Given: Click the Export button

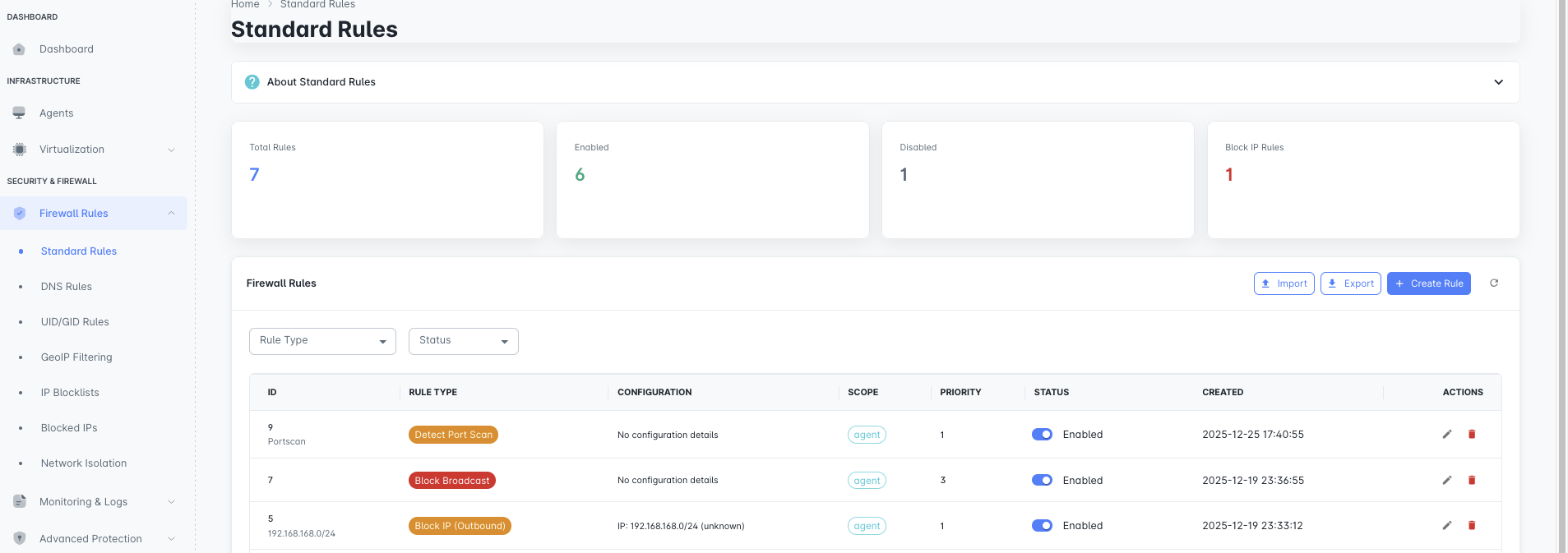Looking at the screenshot, I should click(x=1350, y=283).
